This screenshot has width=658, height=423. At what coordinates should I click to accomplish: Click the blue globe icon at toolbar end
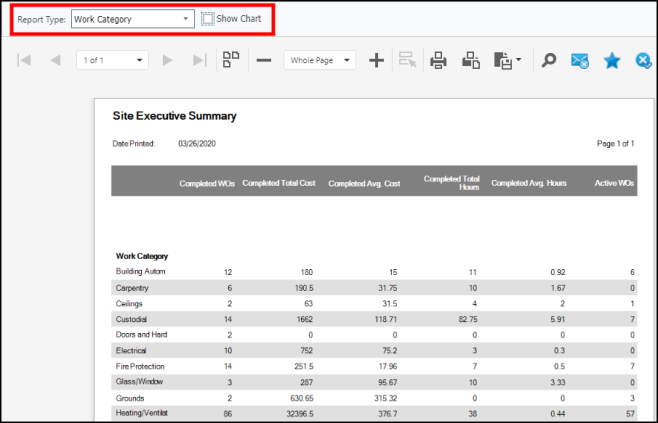pos(643,60)
